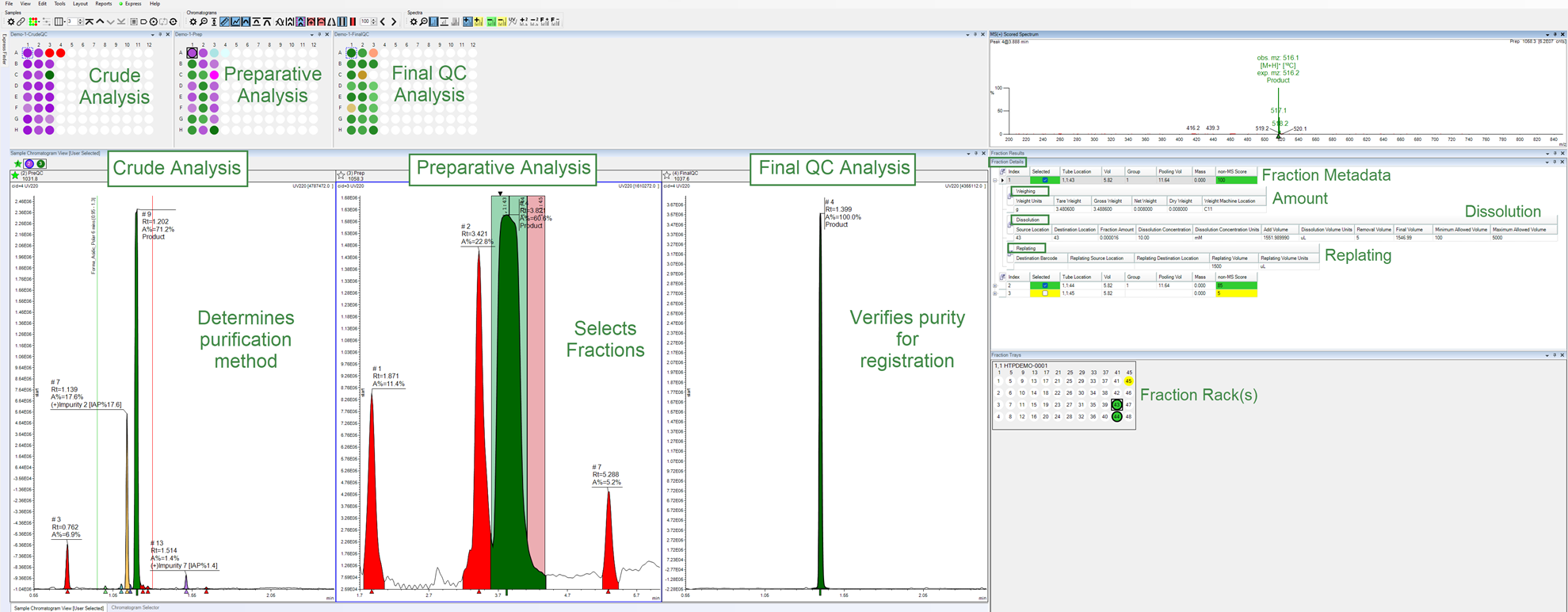Toggle star on the FinalQC chromatogram header
The height and width of the screenshot is (612, 1568).
(x=666, y=175)
